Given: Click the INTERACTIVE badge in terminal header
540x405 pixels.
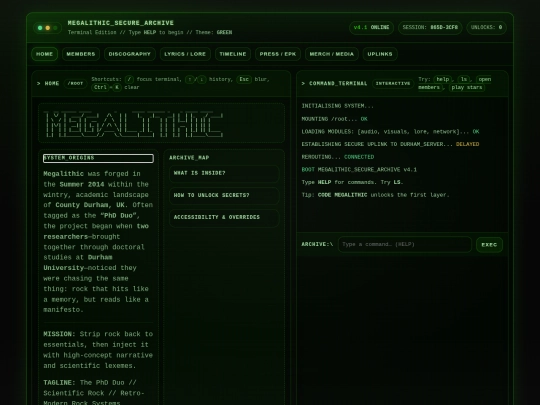Looking at the screenshot, I should click(393, 83).
